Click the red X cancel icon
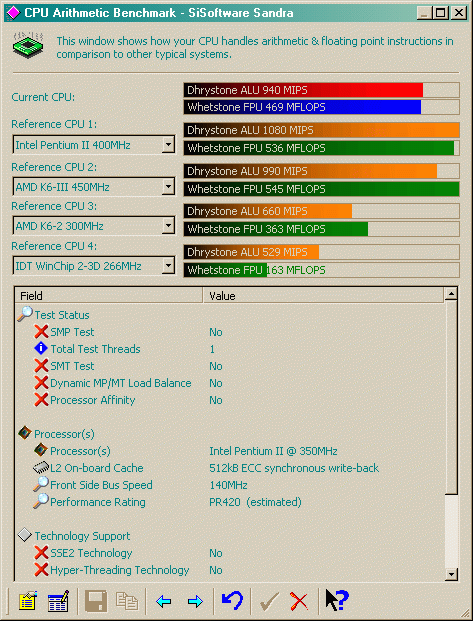The height and width of the screenshot is (621, 473). point(299,601)
